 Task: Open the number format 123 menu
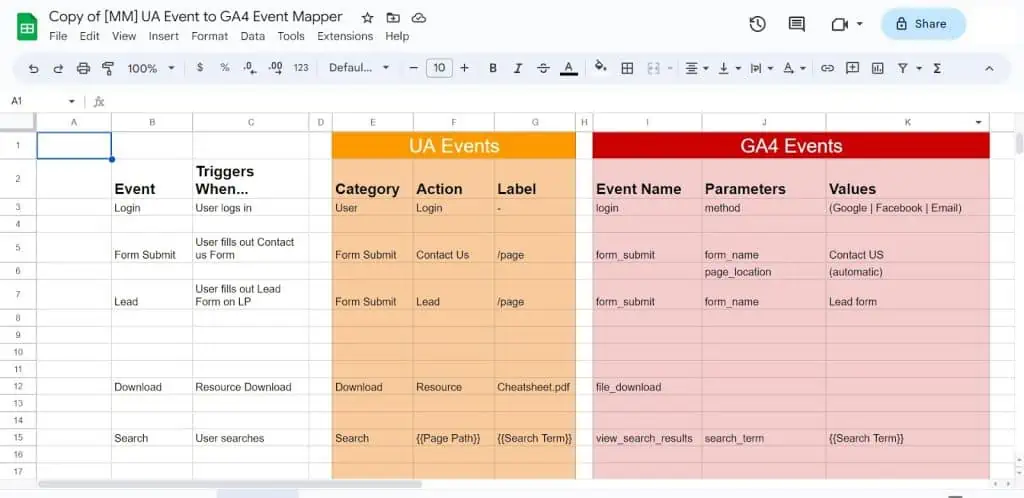pos(300,68)
